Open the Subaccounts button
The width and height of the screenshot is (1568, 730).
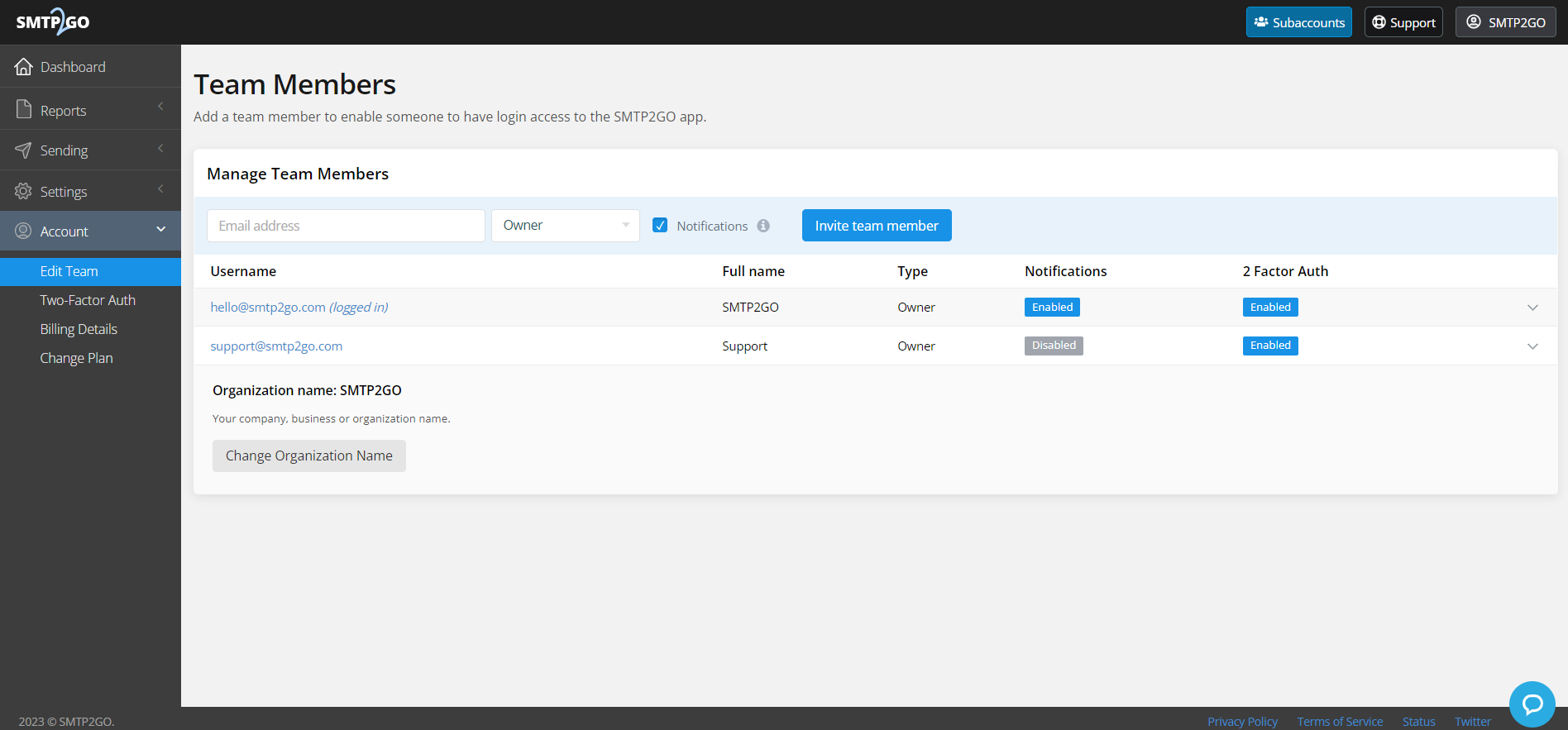pyautogui.click(x=1299, y=22)
